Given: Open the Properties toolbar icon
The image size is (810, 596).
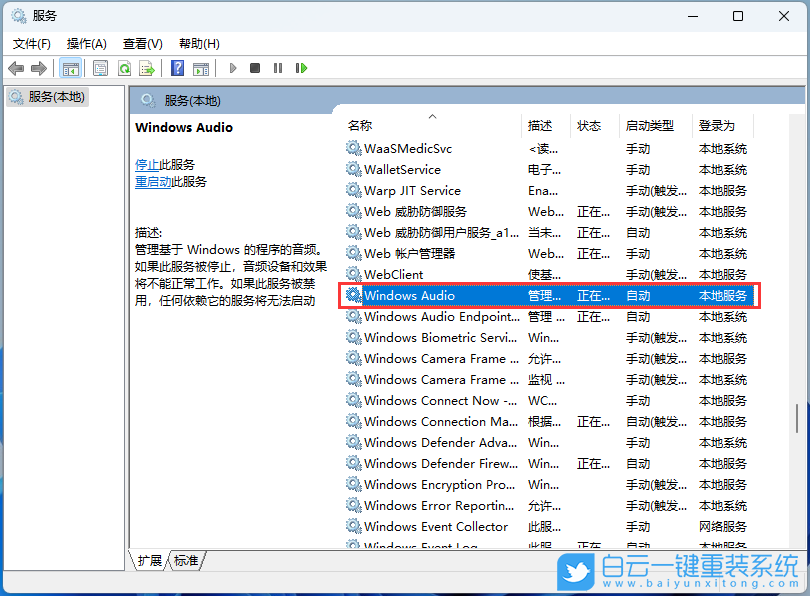Looking at the screenshot, I should pyautogui.click(x=100, y=68).
